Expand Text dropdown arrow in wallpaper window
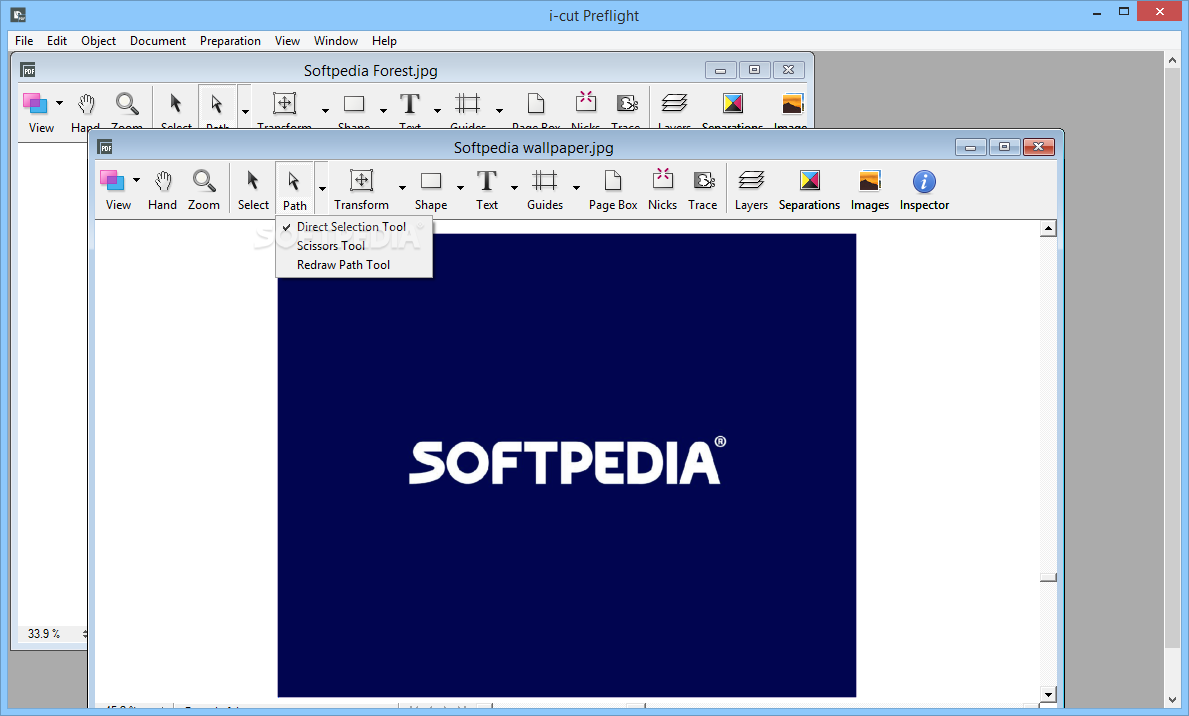 coord(514,187)
